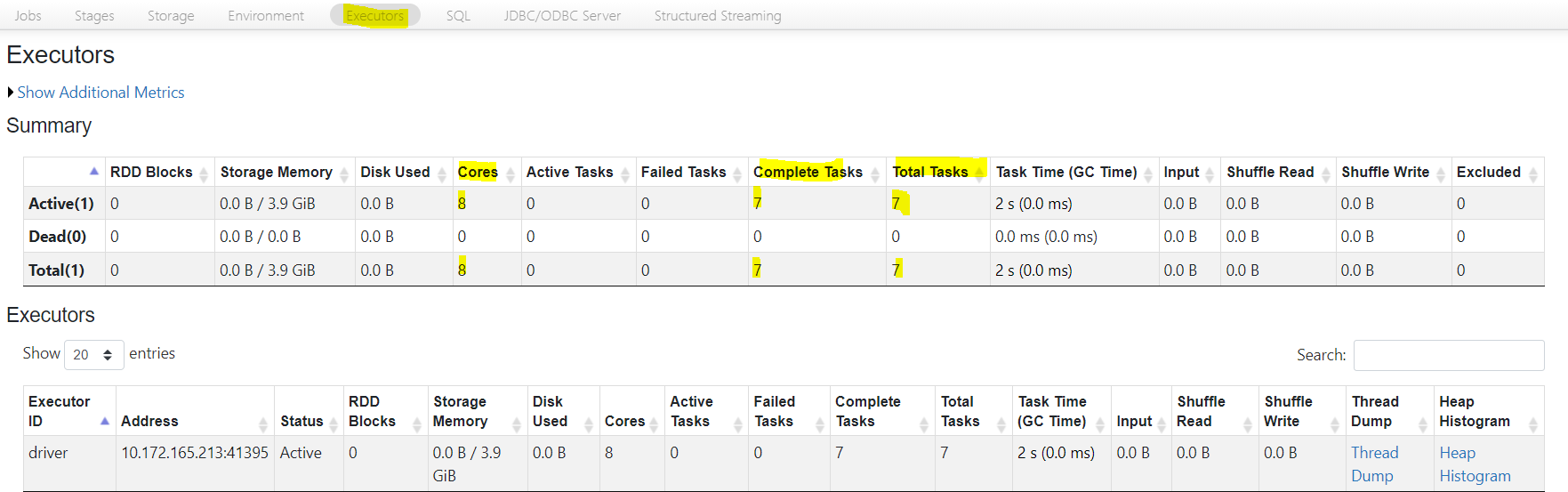The height and width of the screenshot is (492, 1568).
Task: Click the Search input field
Action: 1448,355
